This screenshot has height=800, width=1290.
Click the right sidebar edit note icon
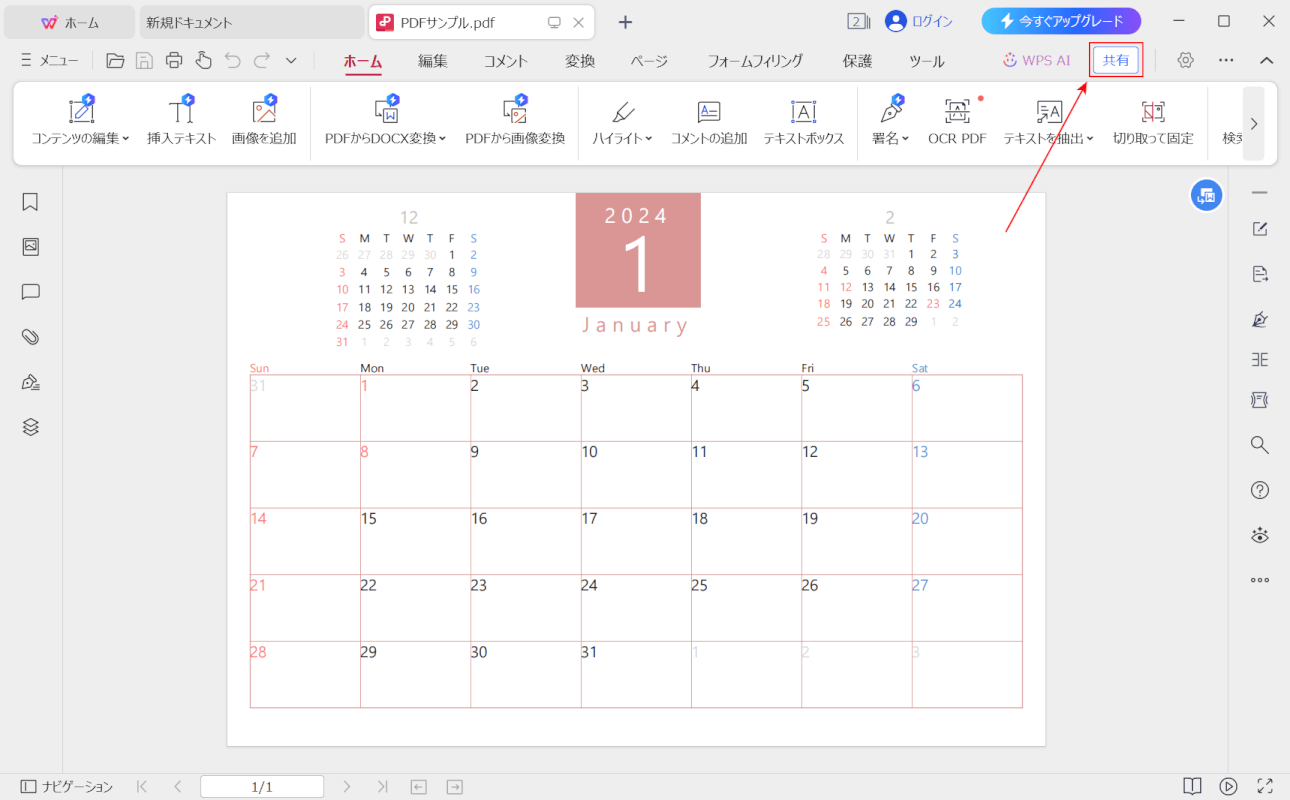tap(1260, 229)
